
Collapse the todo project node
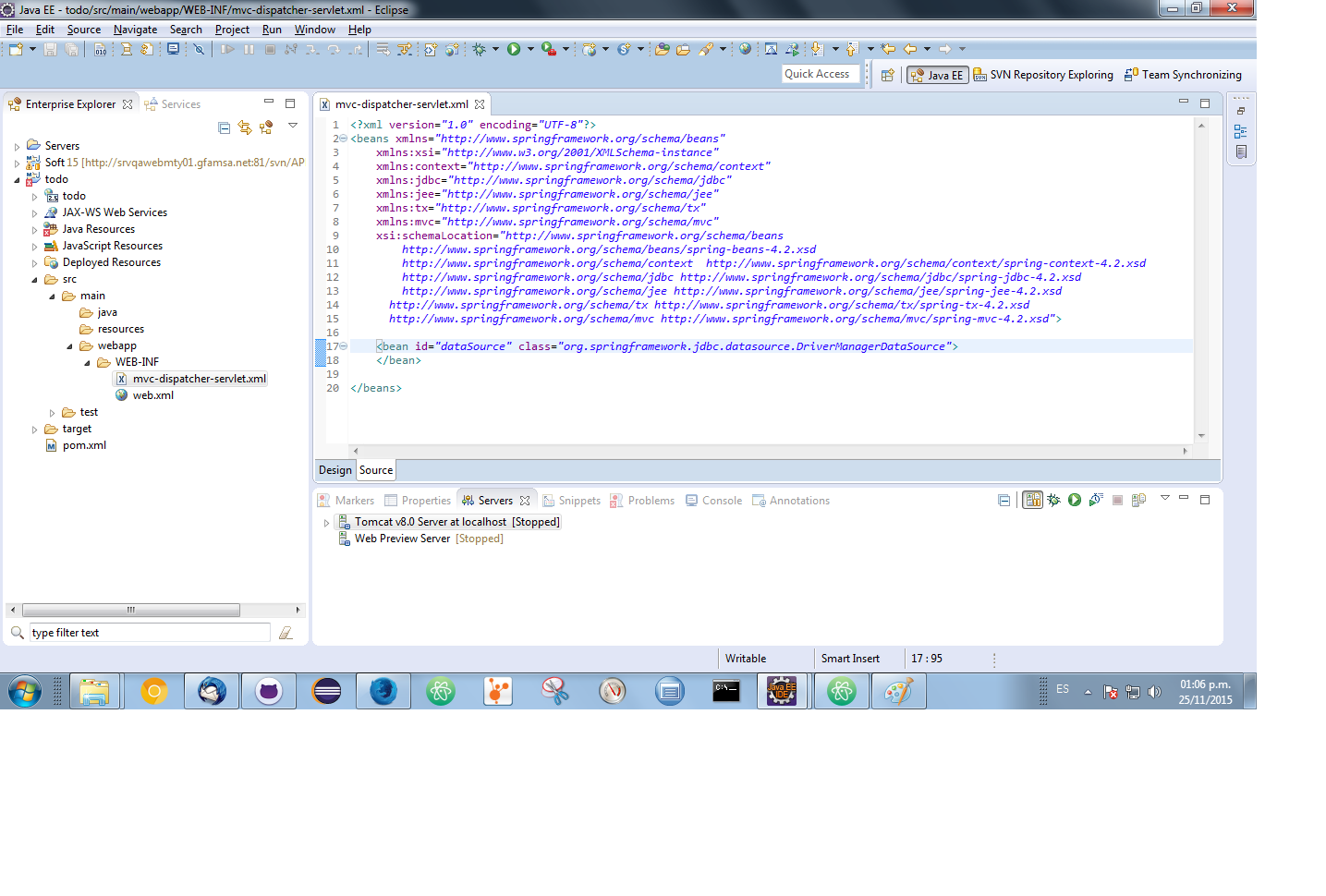click(x=17, y=179)
